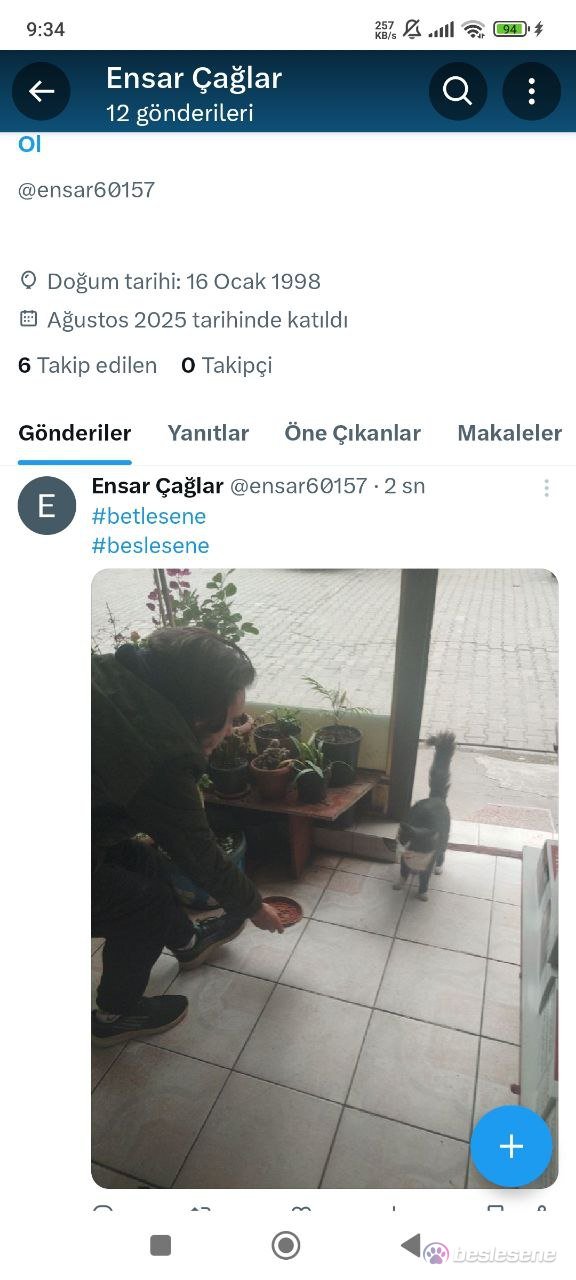Open the cat feeding photo
The height and width of the screenshot is (1280, 576).
pos(325,878)
